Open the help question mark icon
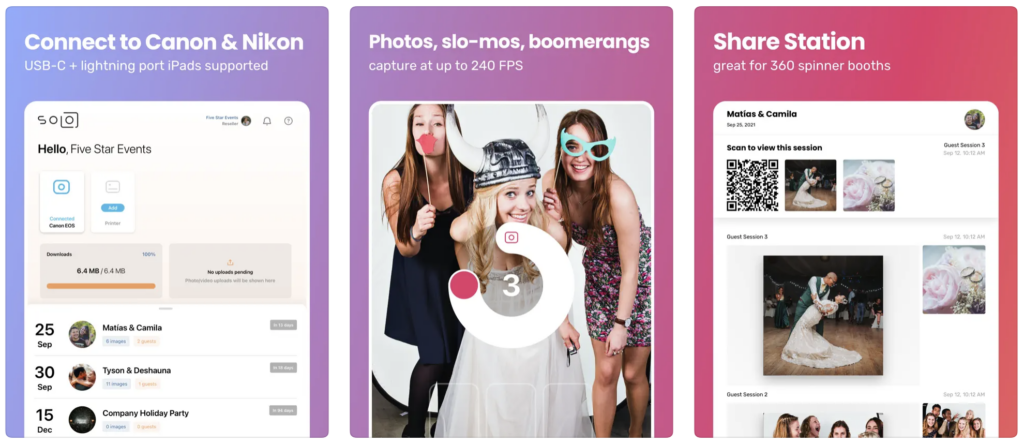The width and height of the screenshot is (1024, 444). pyautogui.click(x=288, y=121)
